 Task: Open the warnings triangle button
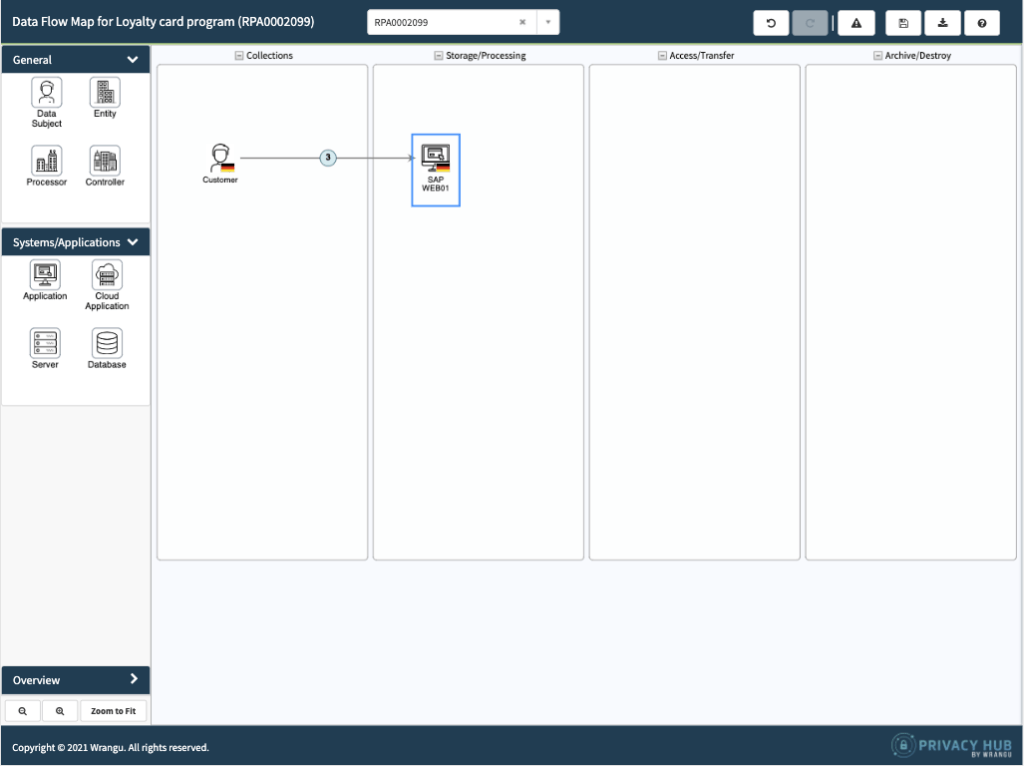click(x=856, y=23)
